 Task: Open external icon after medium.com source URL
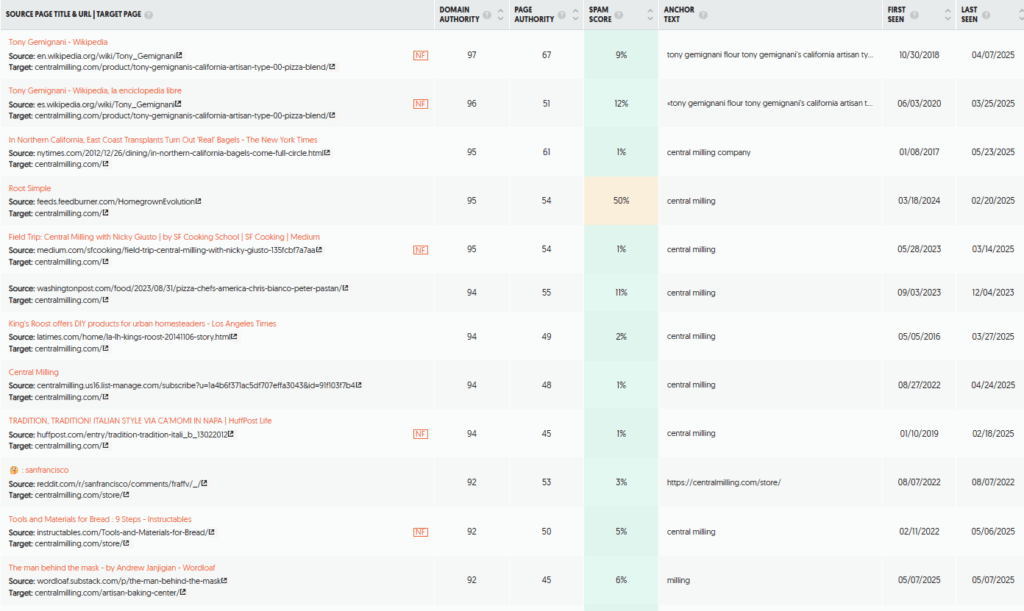[x=319, y=249]
